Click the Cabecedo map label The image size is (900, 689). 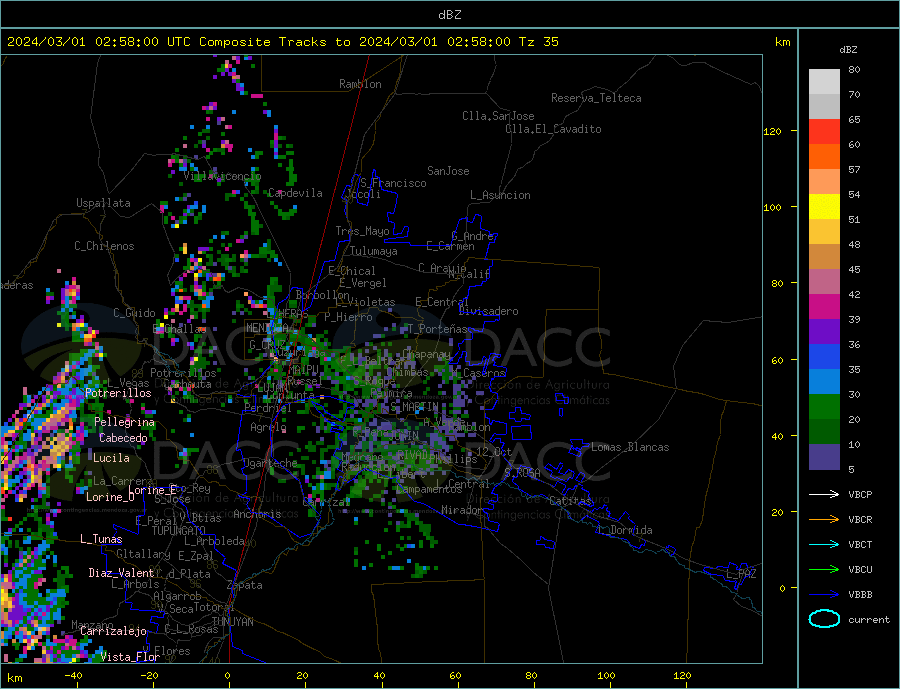[x=123, y=438]
